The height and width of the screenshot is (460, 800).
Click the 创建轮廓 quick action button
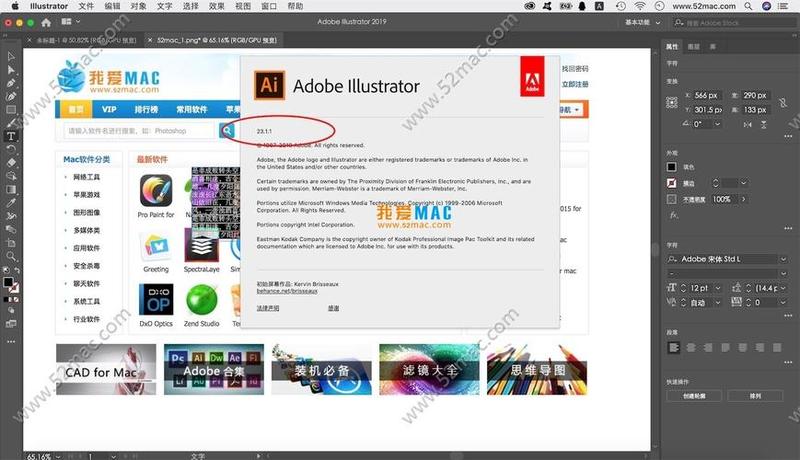(694, 396)
